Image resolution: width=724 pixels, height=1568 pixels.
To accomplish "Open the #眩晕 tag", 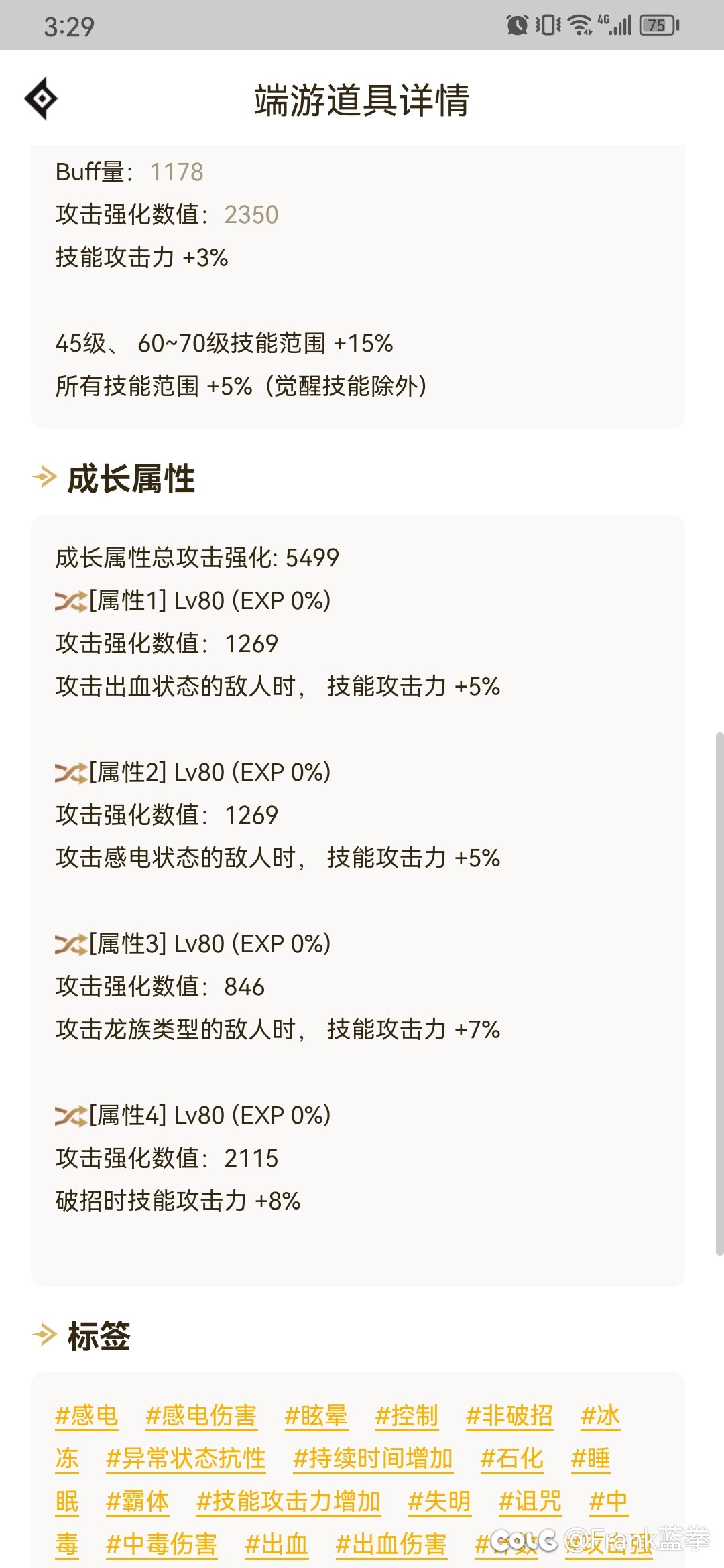I will (x=316, y=1415).
